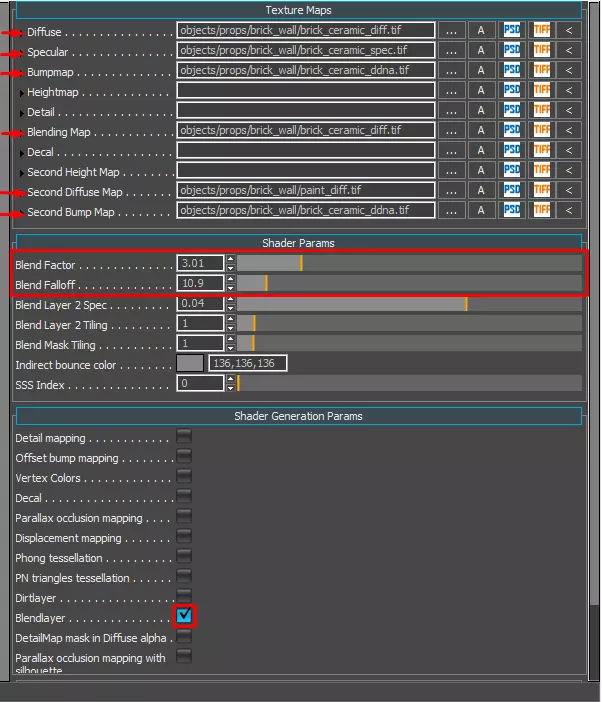Enable the Detail mapping checkbox
This screenshot has height=702, width=602.
tap(184, 436)
